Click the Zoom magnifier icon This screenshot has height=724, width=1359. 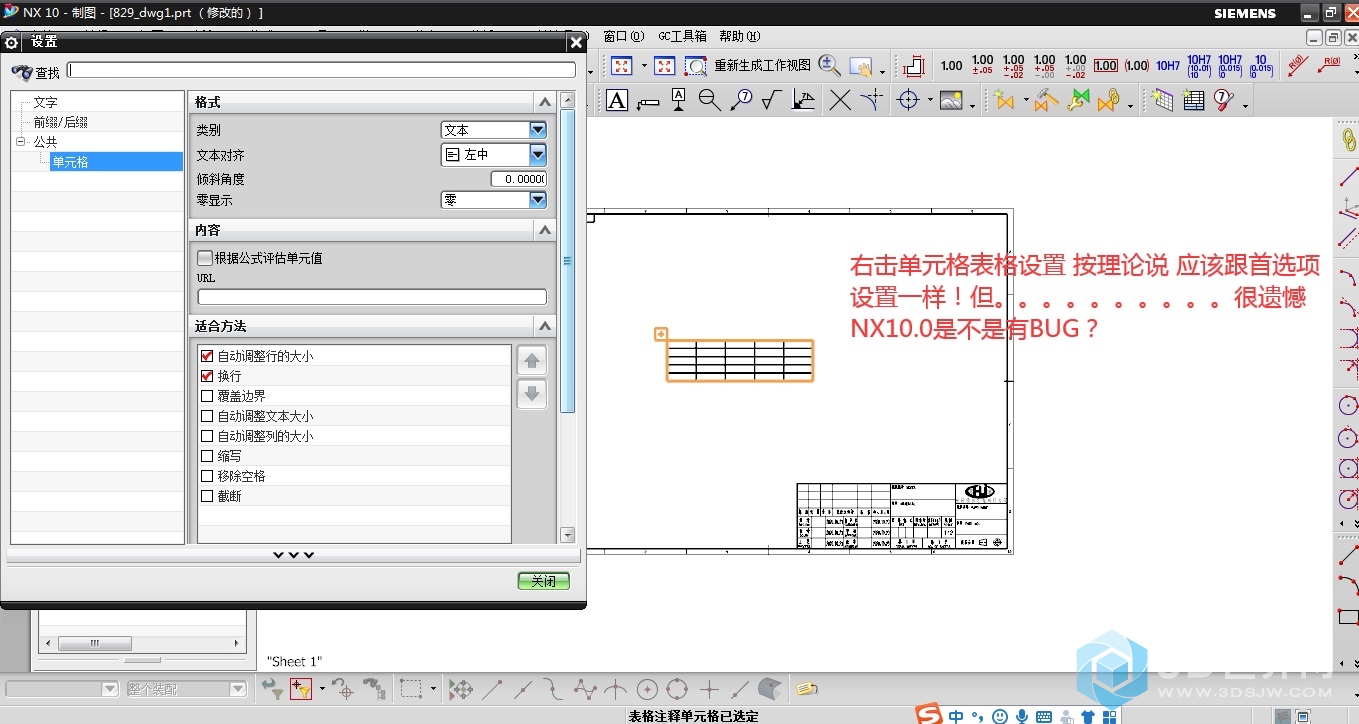pos(829,66)
